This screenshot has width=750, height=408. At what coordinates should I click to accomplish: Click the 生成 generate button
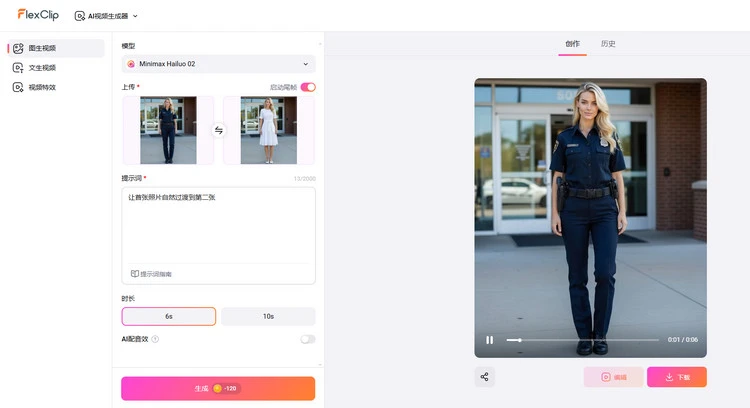tap(218, 388)
